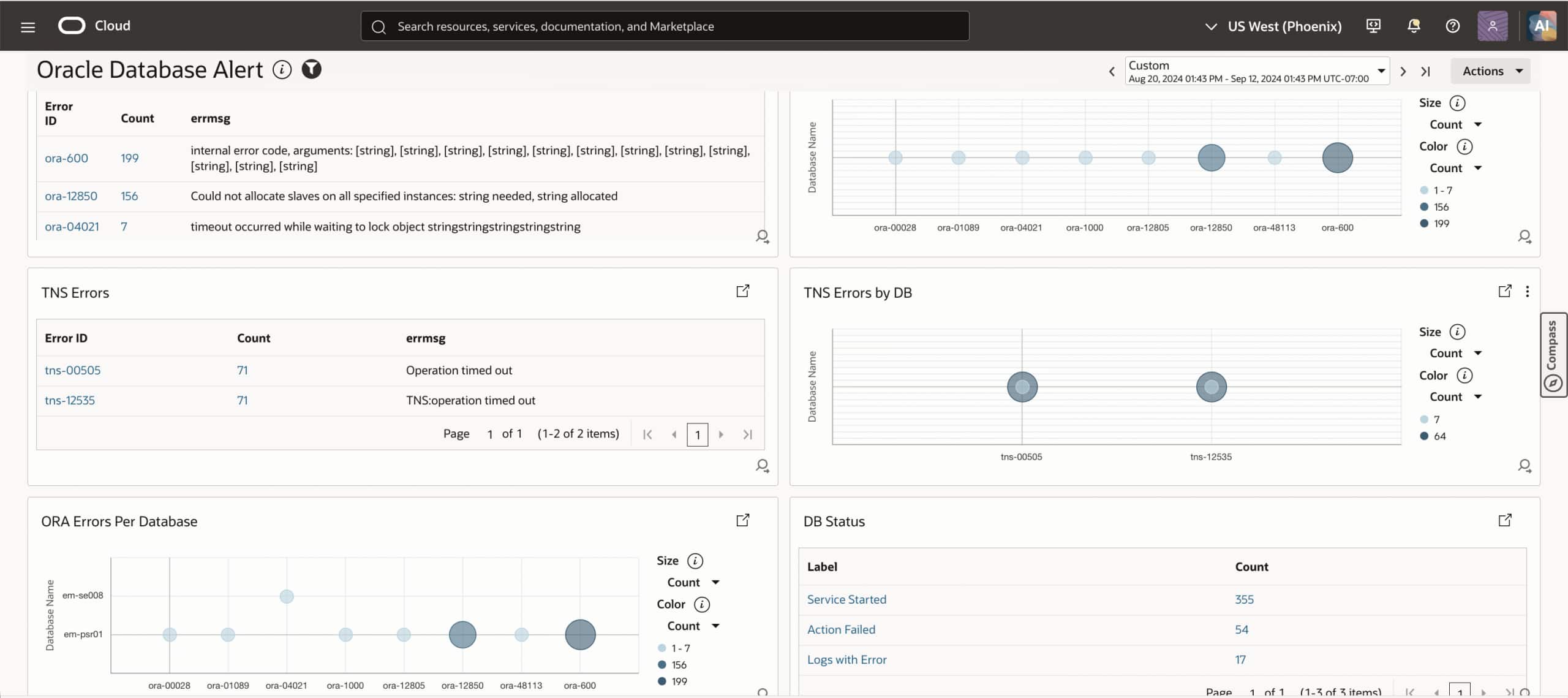Click the 199 legend swatch in ORA Errors Per Database

661,681
